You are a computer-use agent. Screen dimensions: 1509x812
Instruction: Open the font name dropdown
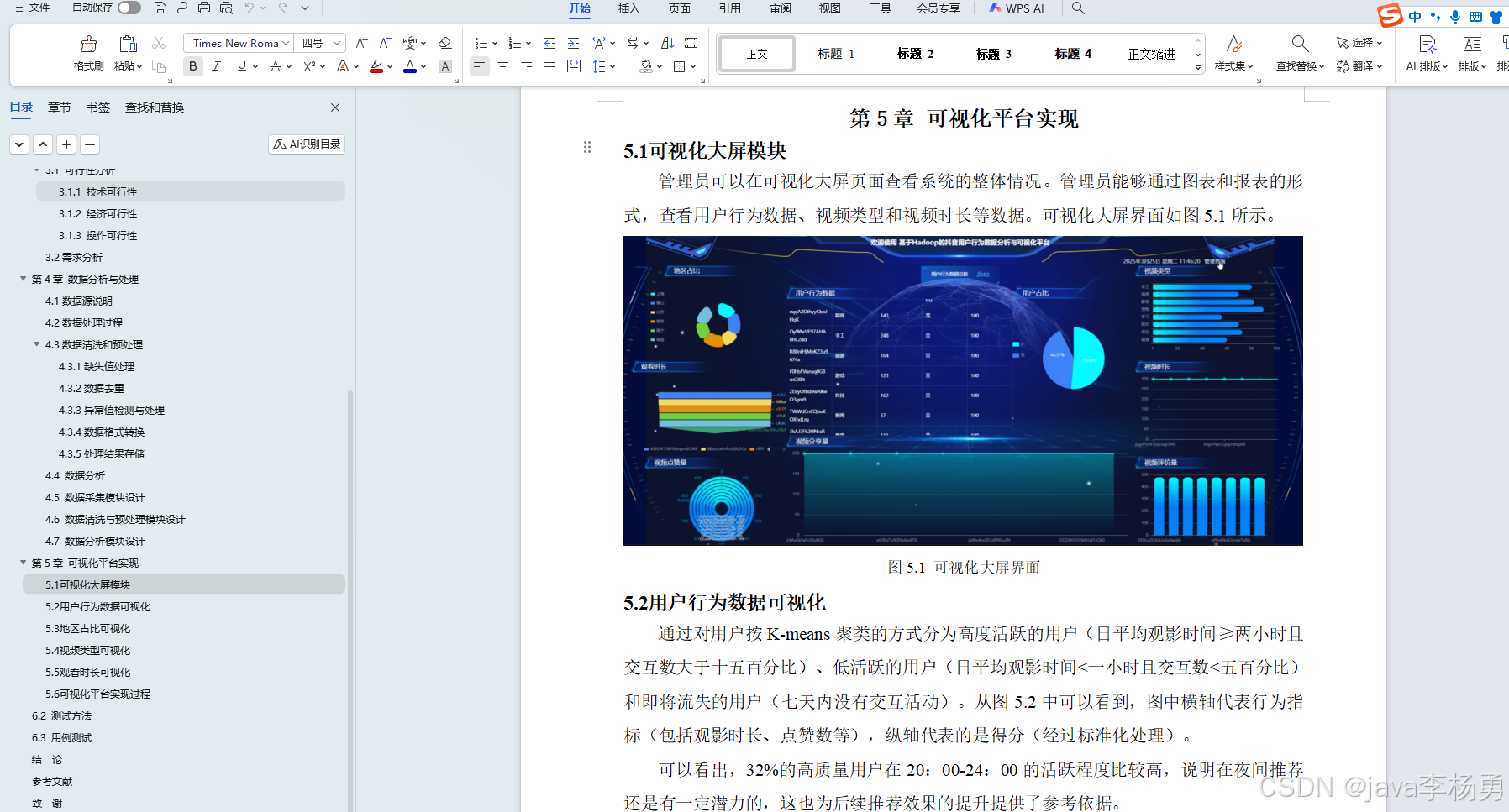pyautogui.click(x=286, y=43)
